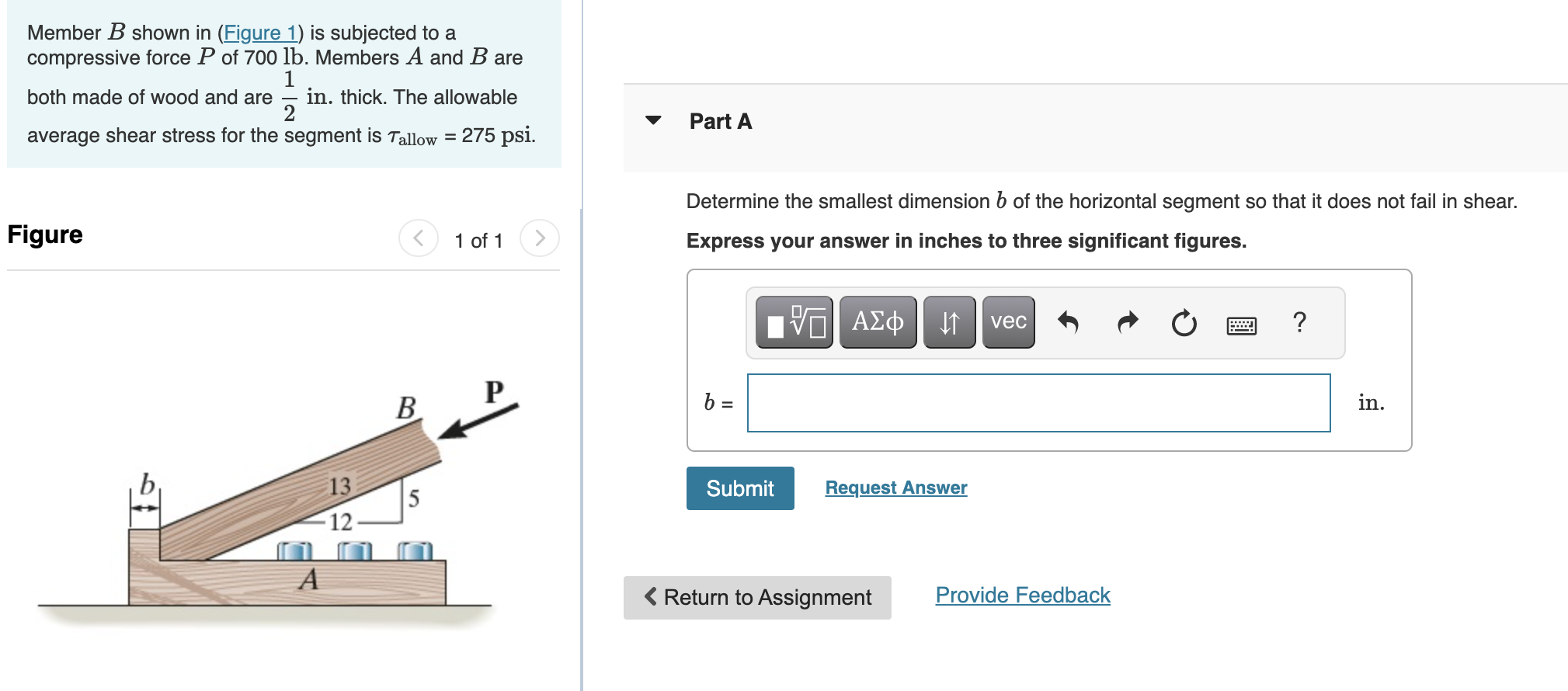This screenshot has height=691, width=1568.
Task: Collapse the Part A section triangle
Action: 653,121
